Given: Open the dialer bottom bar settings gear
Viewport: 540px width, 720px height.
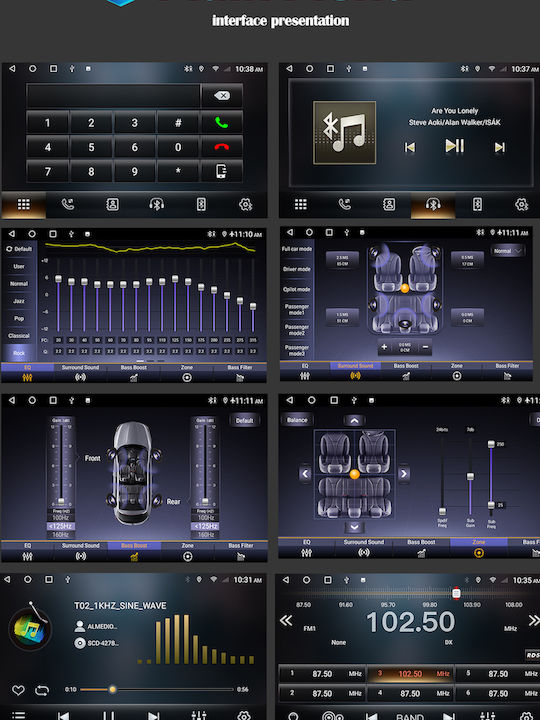Looking at the screenshot, I should coord(246,204).
